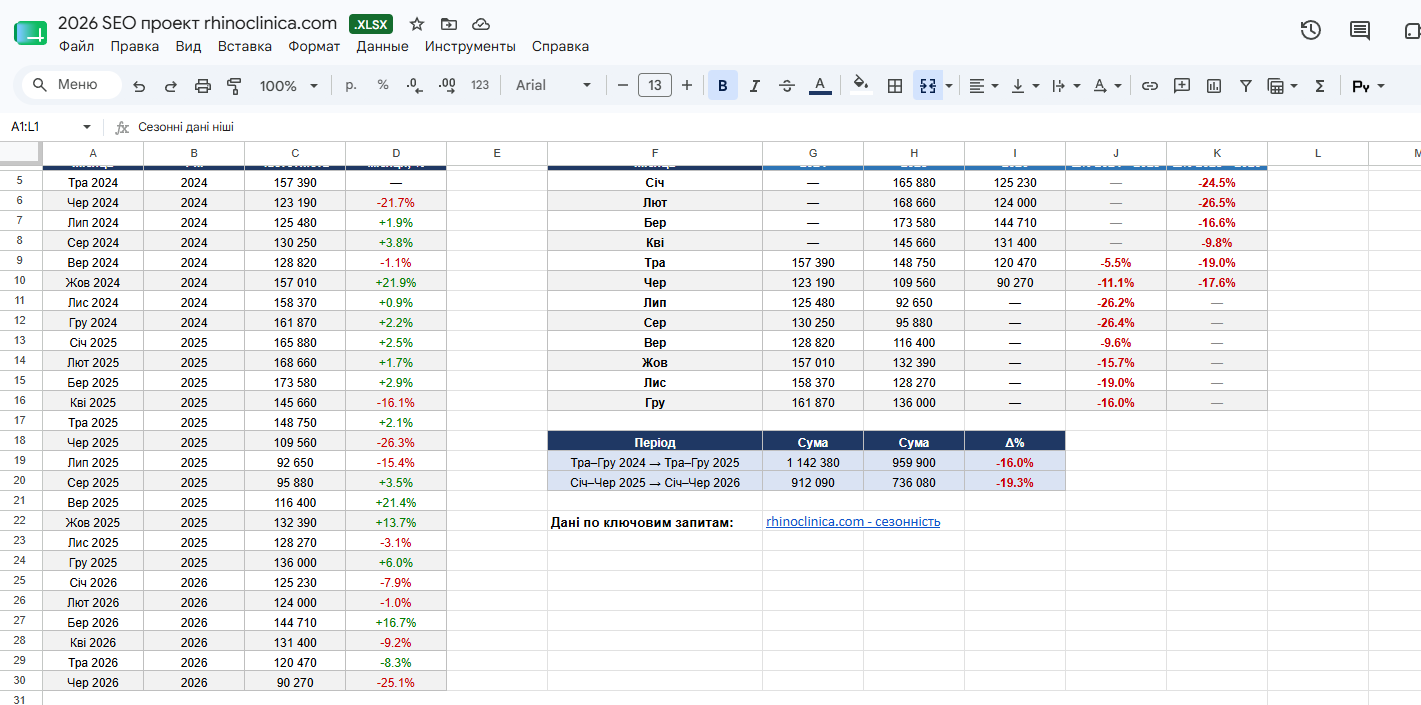Open the fill color bucket
1421x705 pixels.
[x=860, y=86]
